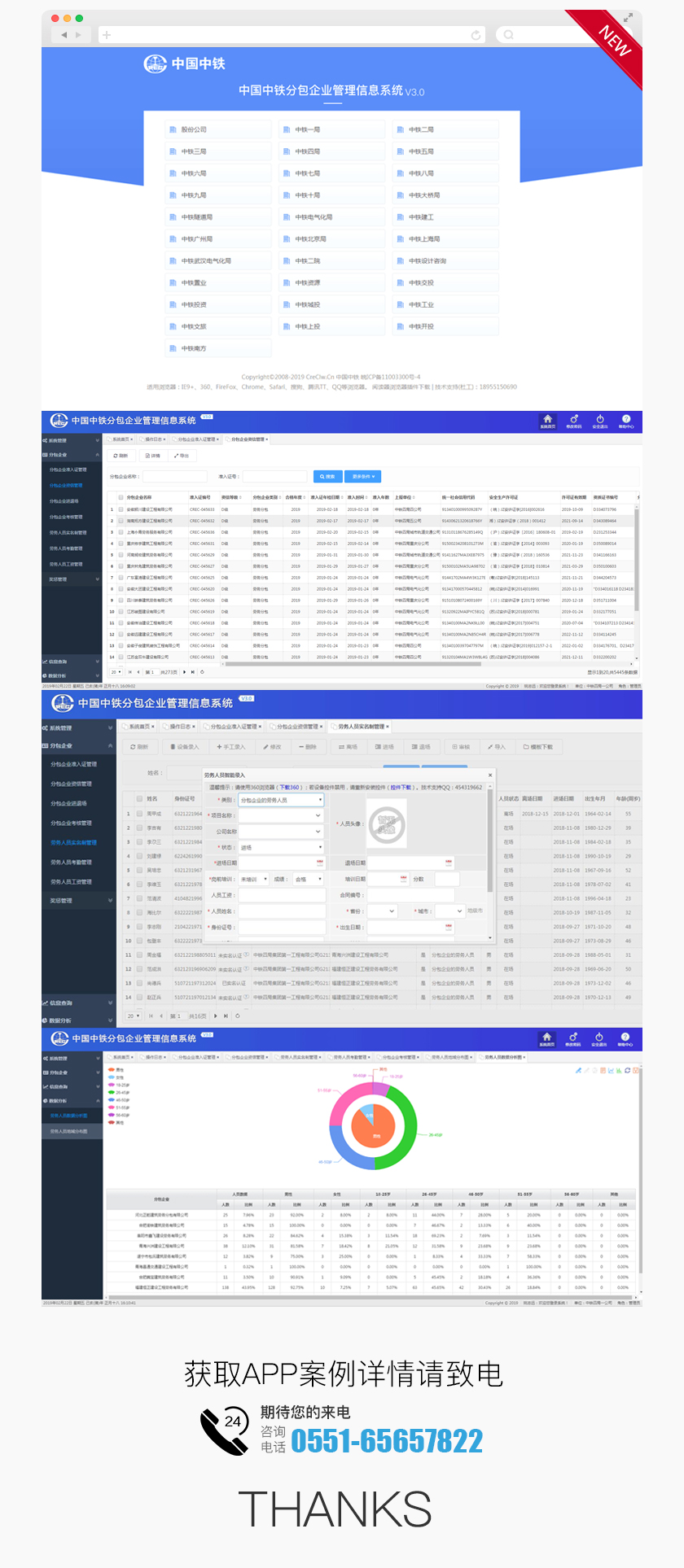Tick the checkbox for row CREC-045636
684x1568 pixels.
click(121, 532)
